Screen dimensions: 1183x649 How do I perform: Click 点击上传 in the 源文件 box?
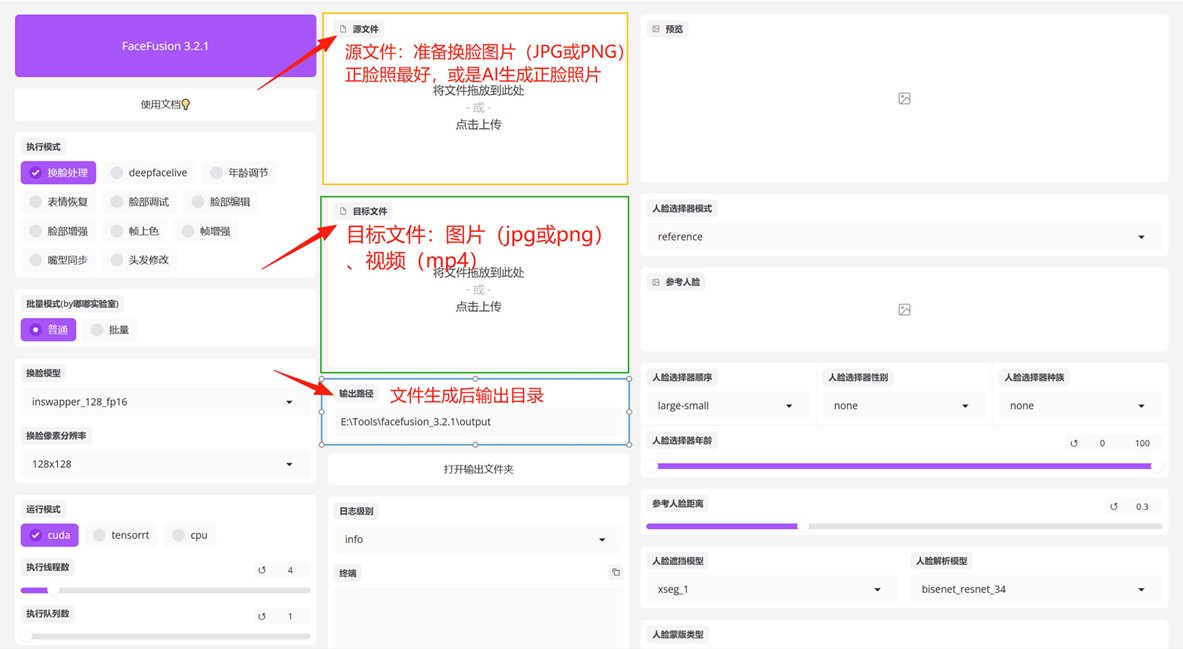(x=478, y=125)
